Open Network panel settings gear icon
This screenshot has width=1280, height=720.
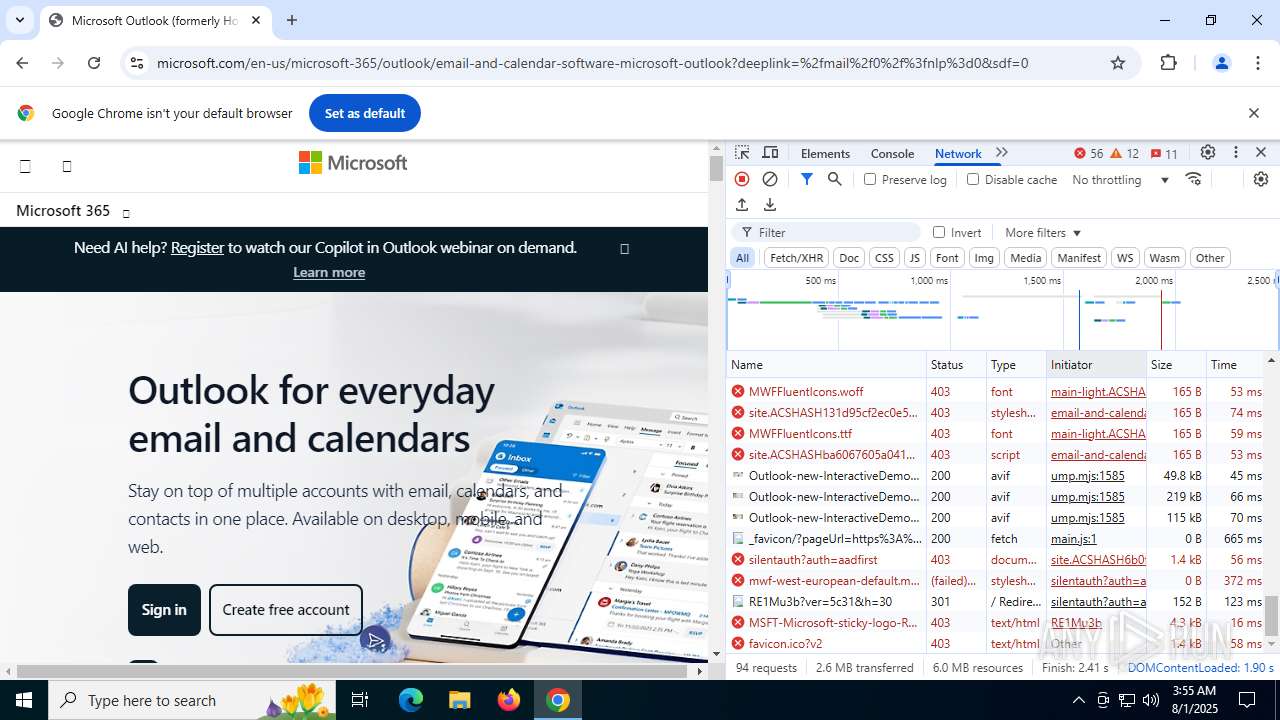click(1261, 179)
